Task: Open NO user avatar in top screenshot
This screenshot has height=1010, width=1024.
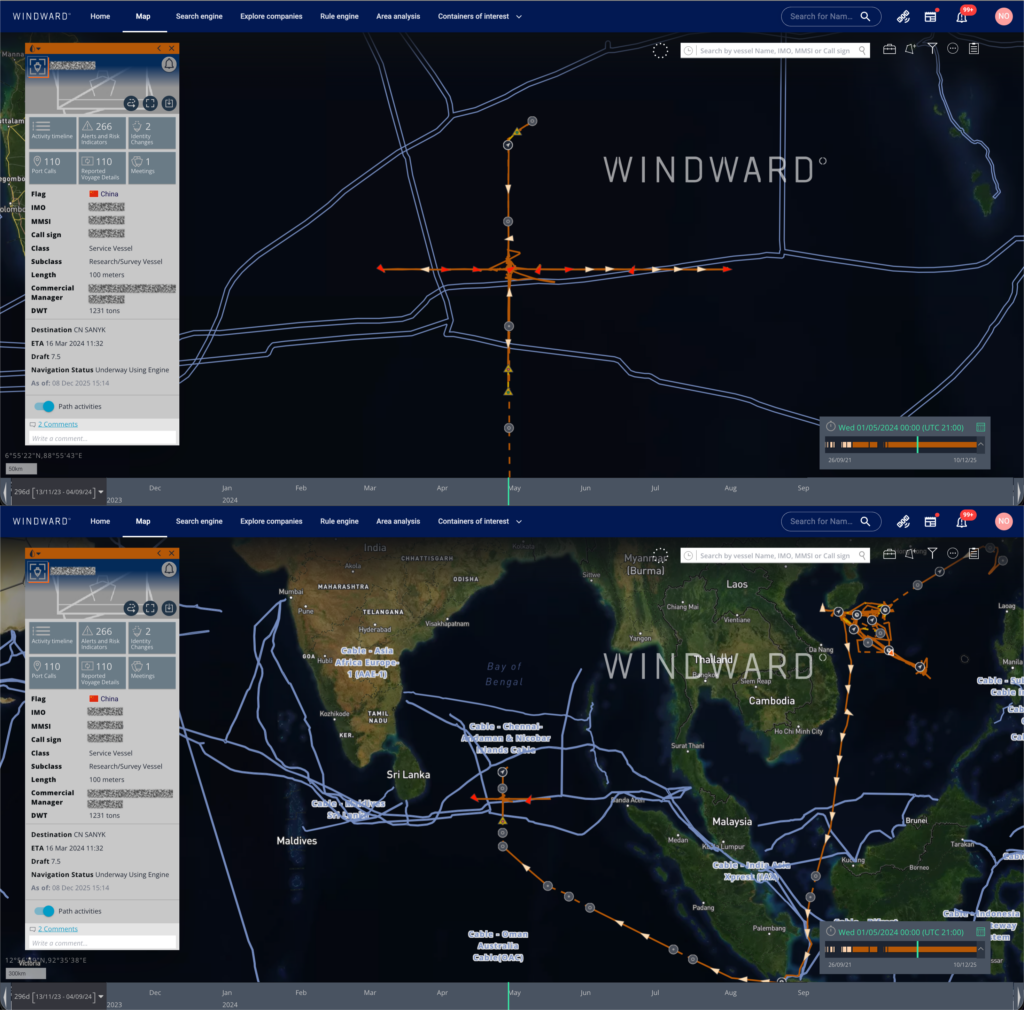Action: (1003, 16)
